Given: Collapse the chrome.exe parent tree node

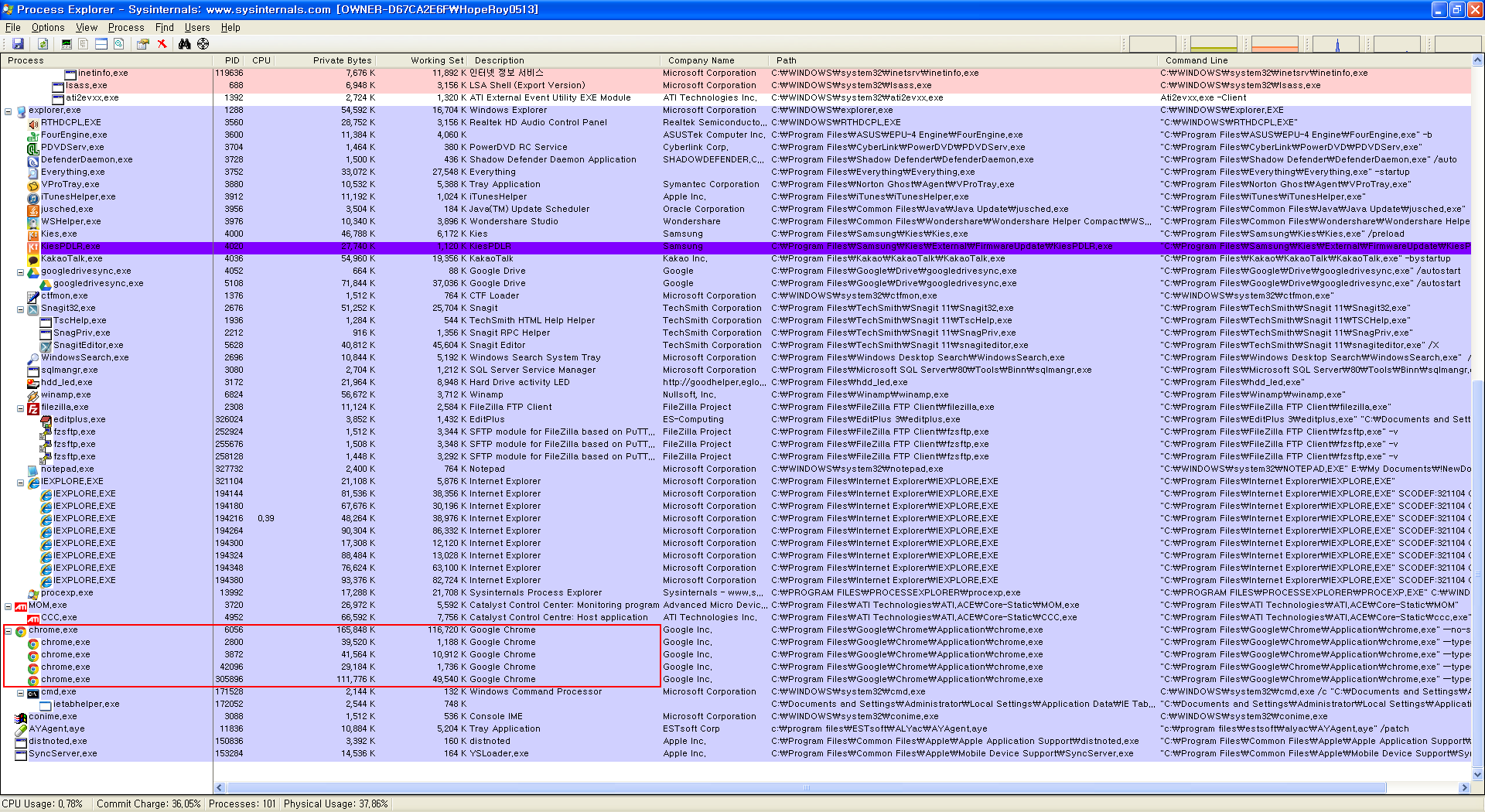Looking at the screenshot, I should point(9,630).
